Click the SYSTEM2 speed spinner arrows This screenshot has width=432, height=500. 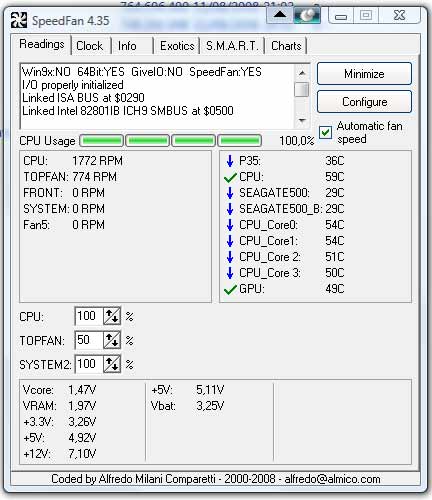point(112,364)
